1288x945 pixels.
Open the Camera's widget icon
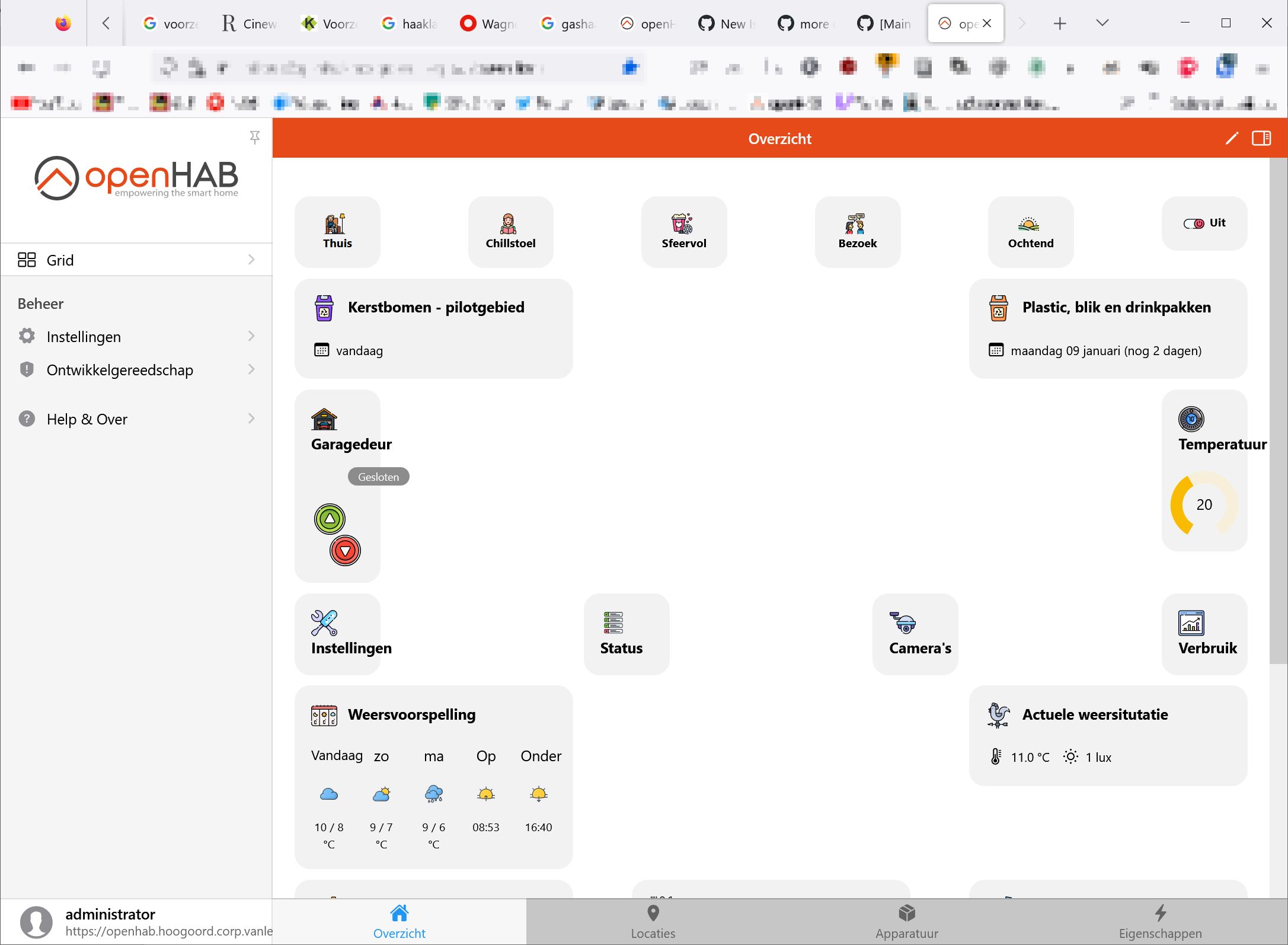(x=903, y=623)
